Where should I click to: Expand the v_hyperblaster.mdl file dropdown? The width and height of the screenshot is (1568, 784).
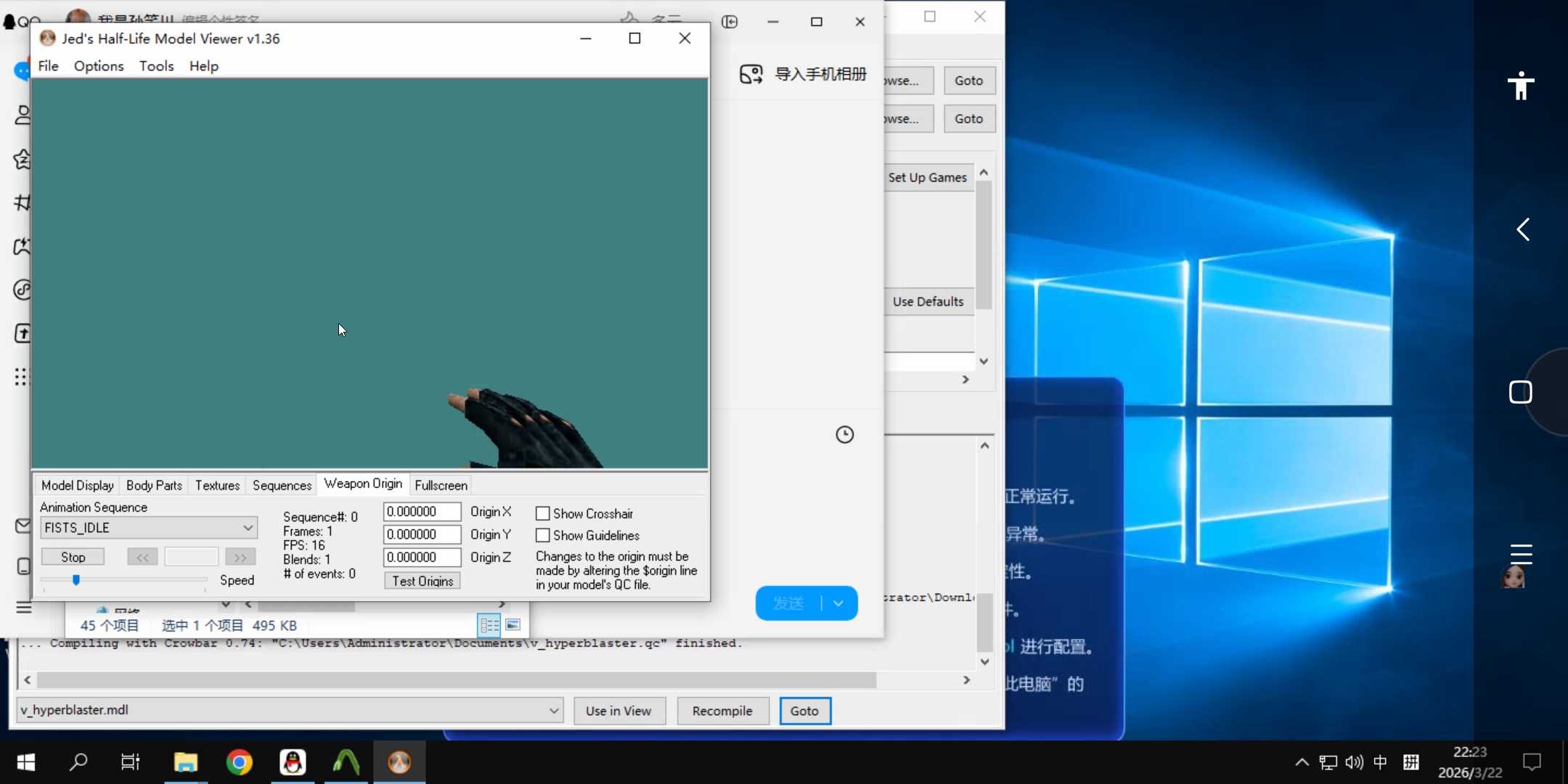(553, 711)
